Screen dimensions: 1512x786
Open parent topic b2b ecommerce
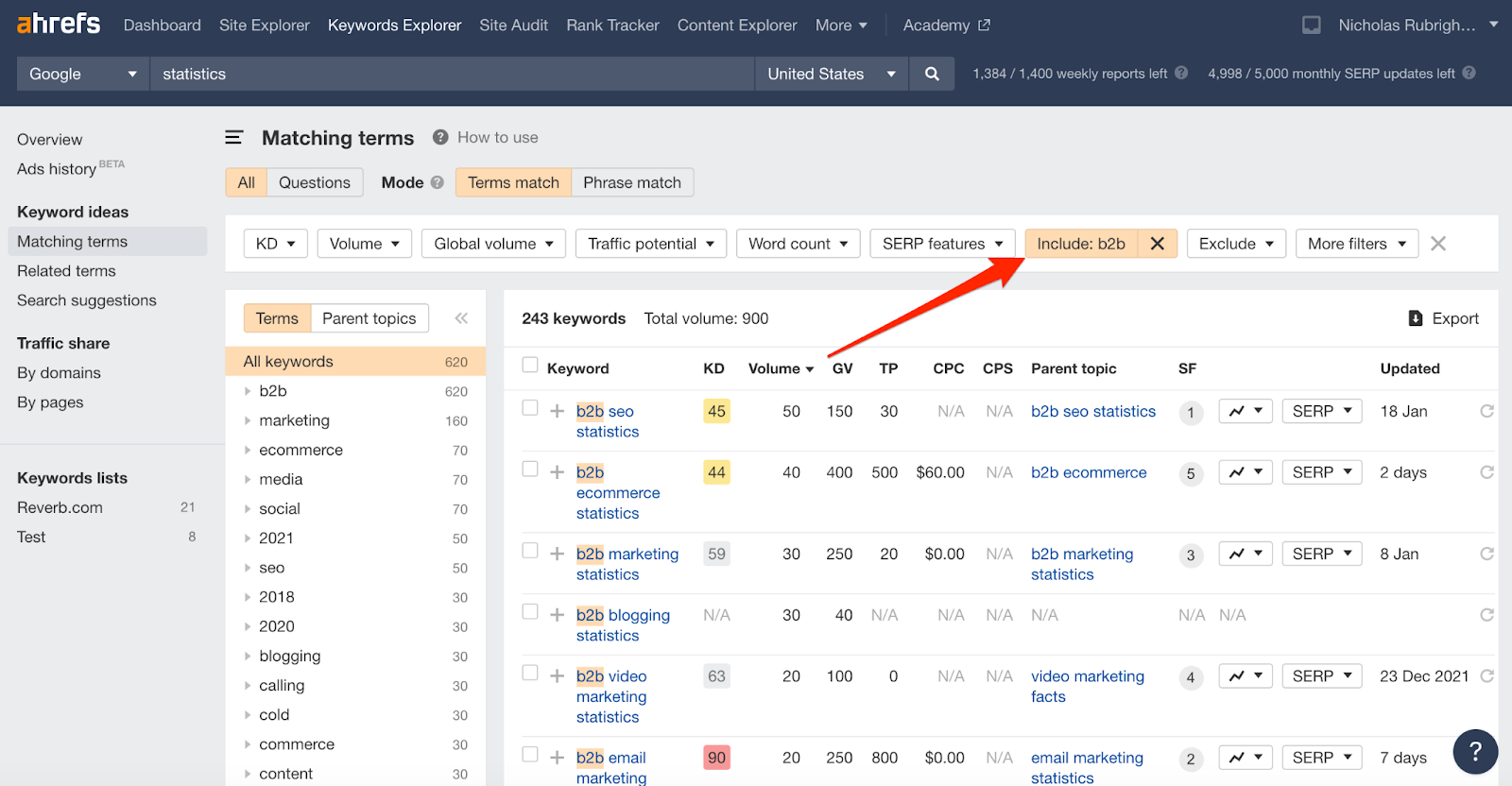[1089, 472]
